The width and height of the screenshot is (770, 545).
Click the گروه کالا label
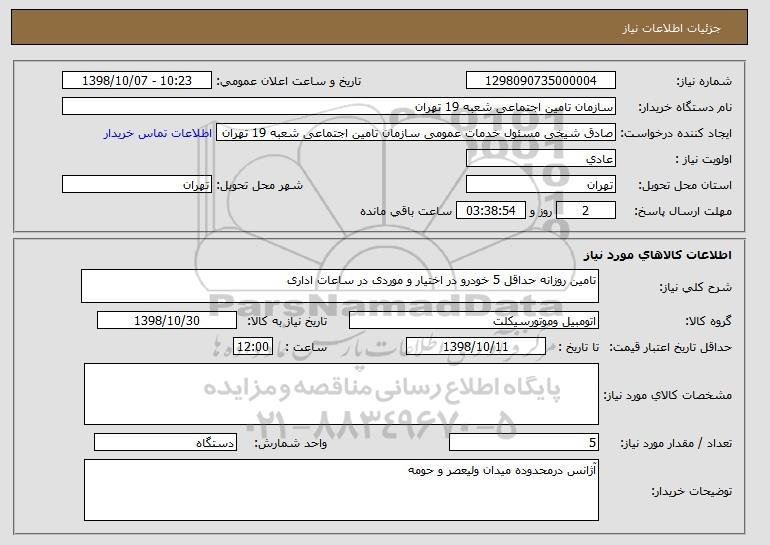708,321
